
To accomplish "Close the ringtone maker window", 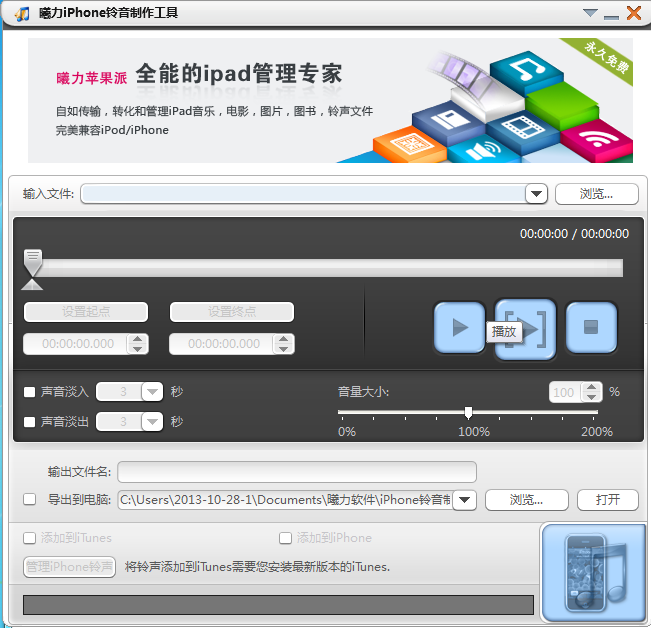I will click(x=634, y=13).
